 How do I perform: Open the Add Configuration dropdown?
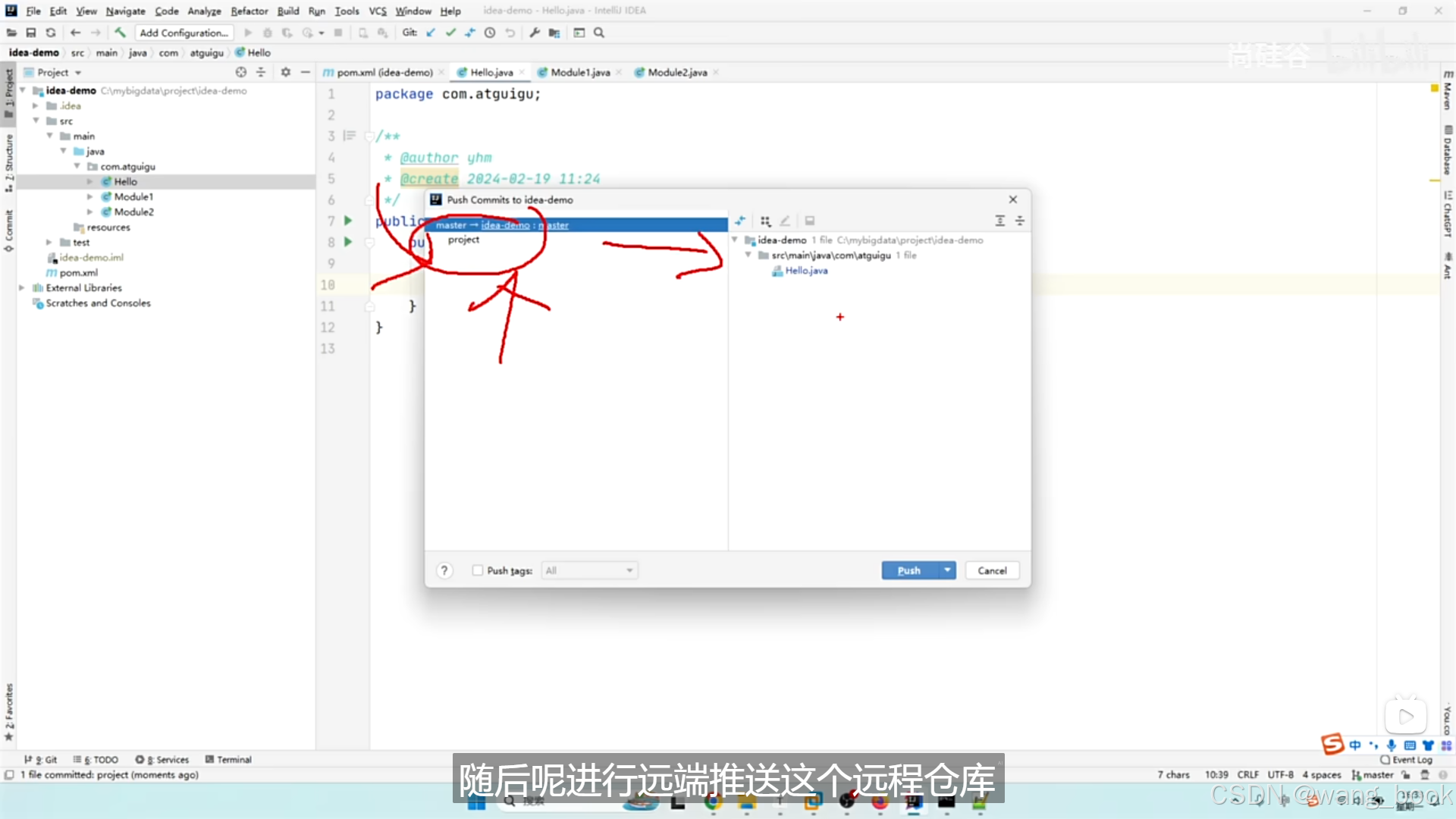point(184,33)
